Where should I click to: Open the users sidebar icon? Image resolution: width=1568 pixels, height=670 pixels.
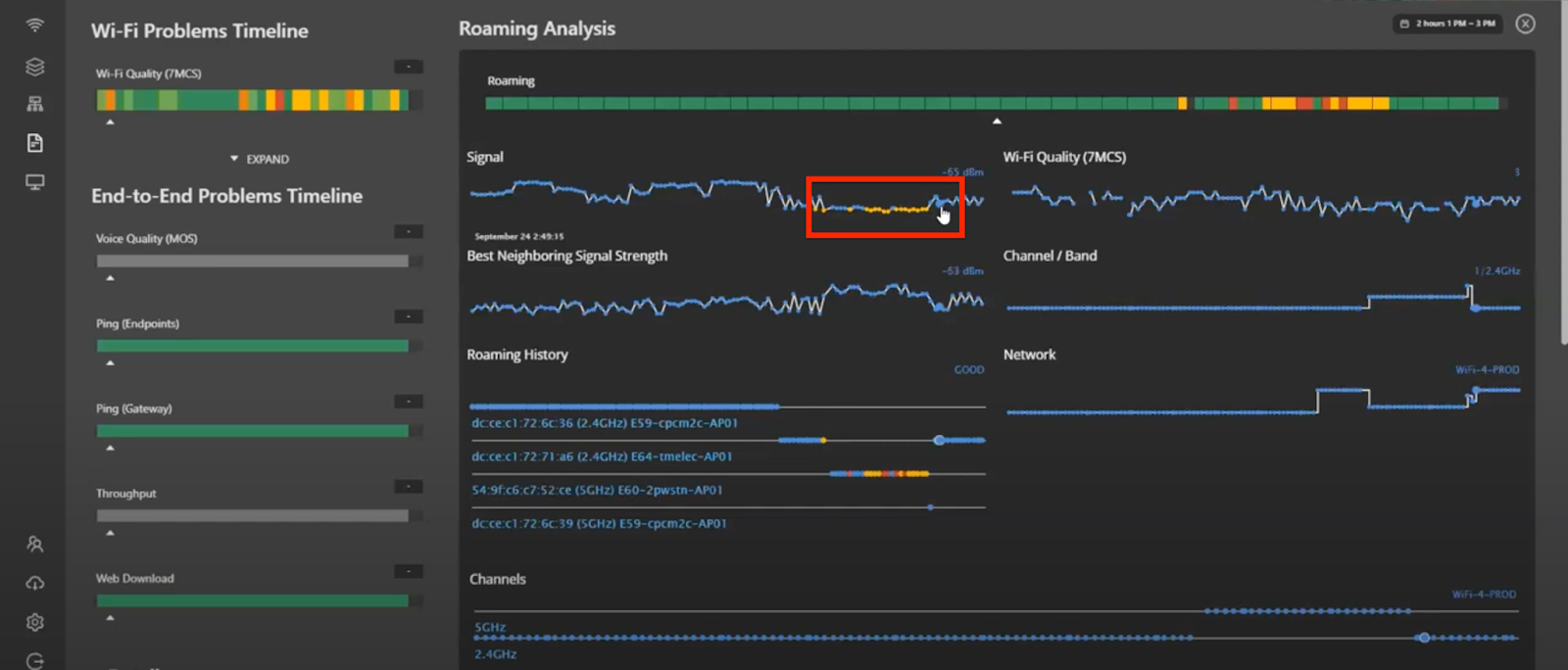pos(35,544)
